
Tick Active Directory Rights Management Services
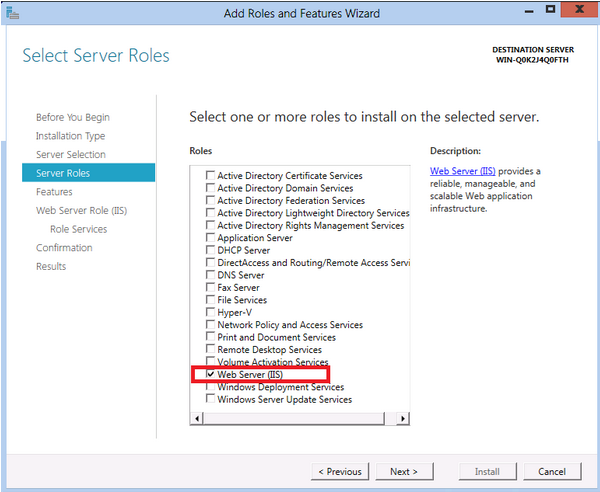pos(210,225)
